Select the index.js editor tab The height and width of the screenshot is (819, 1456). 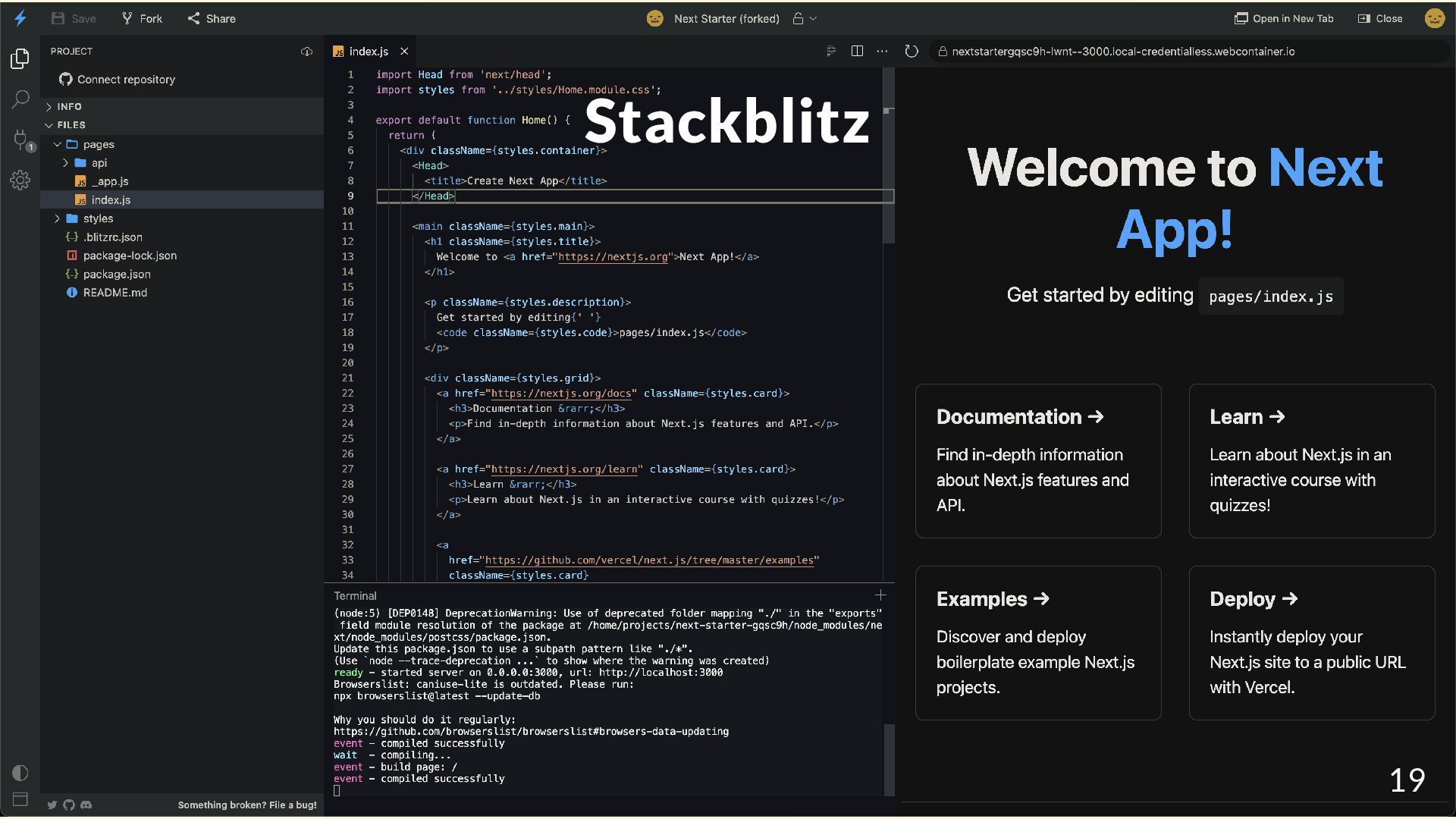[x=369, y=52]
